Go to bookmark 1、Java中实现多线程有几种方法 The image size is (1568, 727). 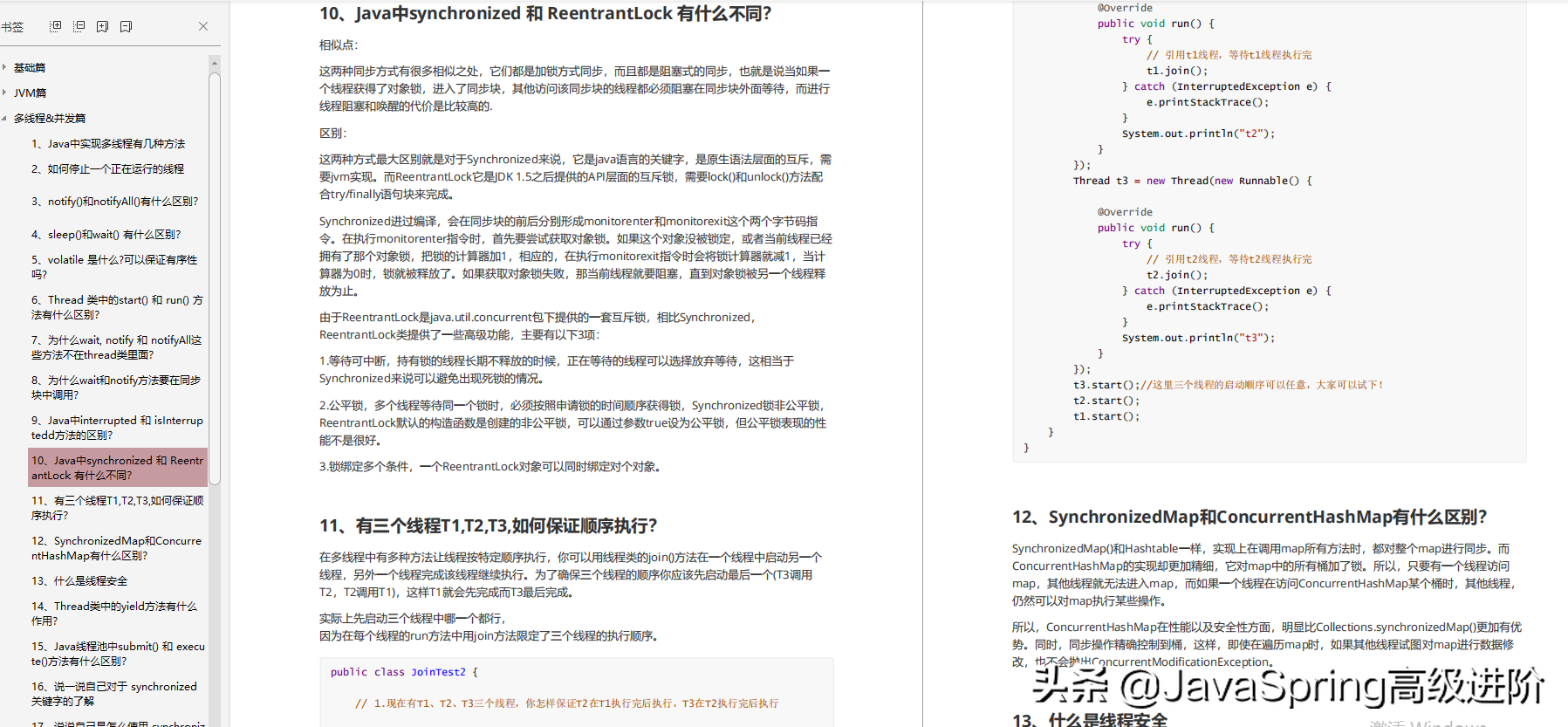108,143
